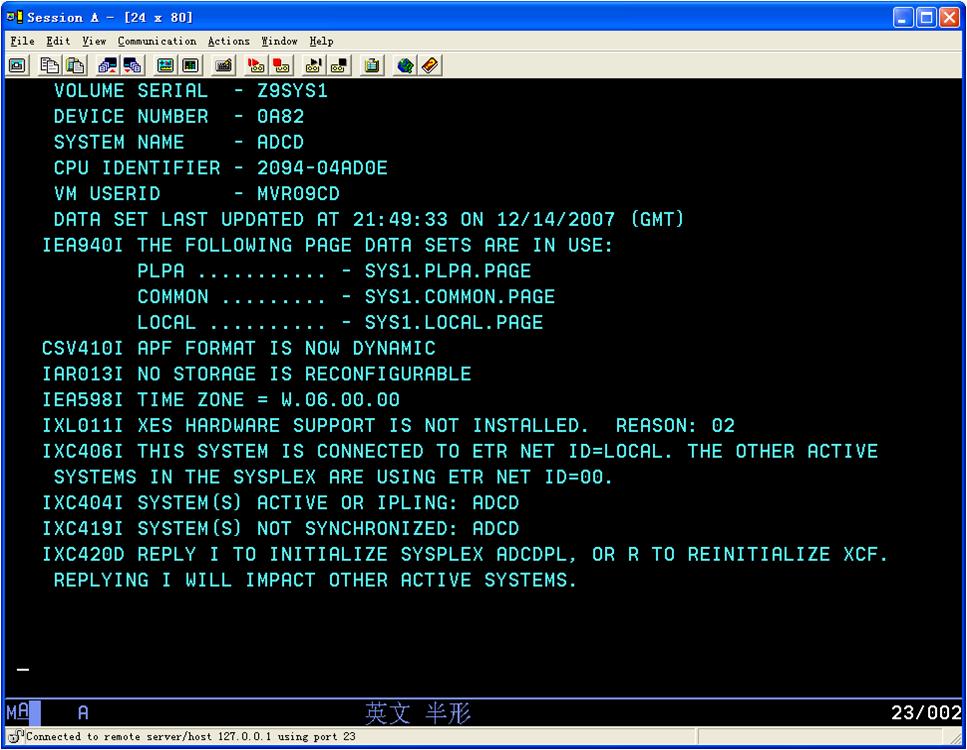Click the "VM USERID - MVR09CD" line
Viewport: 967px width, 750px height.
[197, 194]
